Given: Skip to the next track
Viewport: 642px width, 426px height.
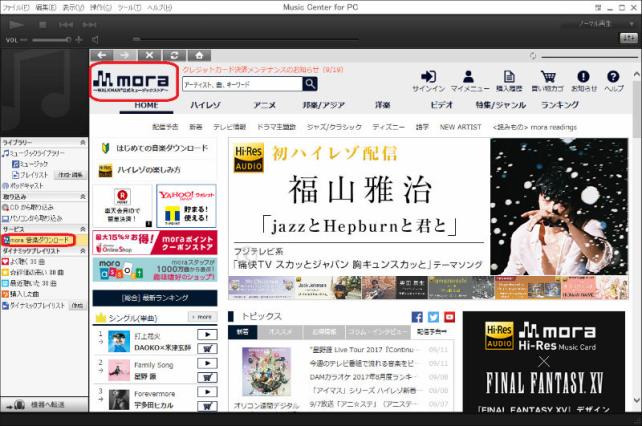Looking at the screenshot, I should pyautogui.click(x=89, y=25).
